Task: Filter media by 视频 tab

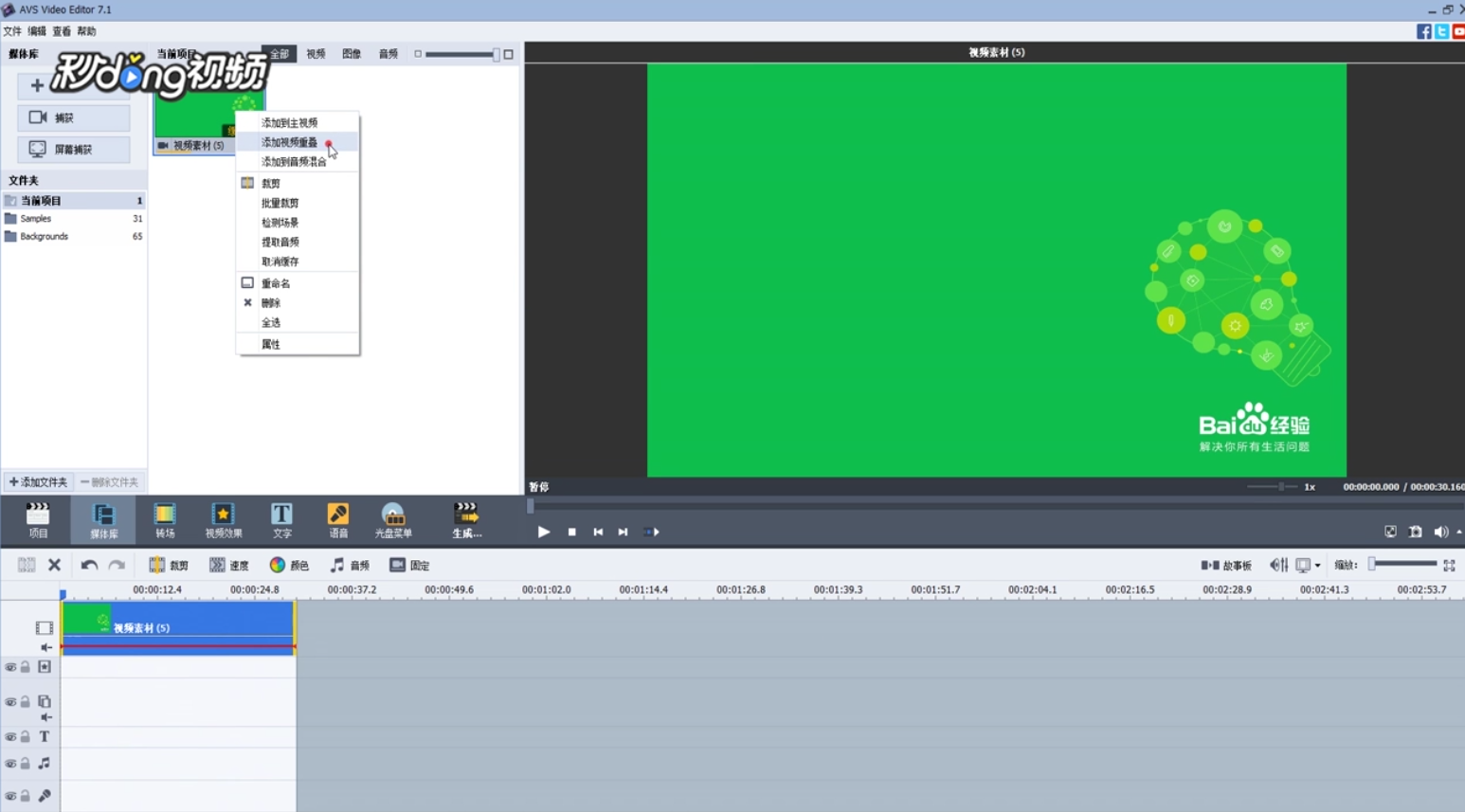Action: pyautogui.click(x=316, y=54)
